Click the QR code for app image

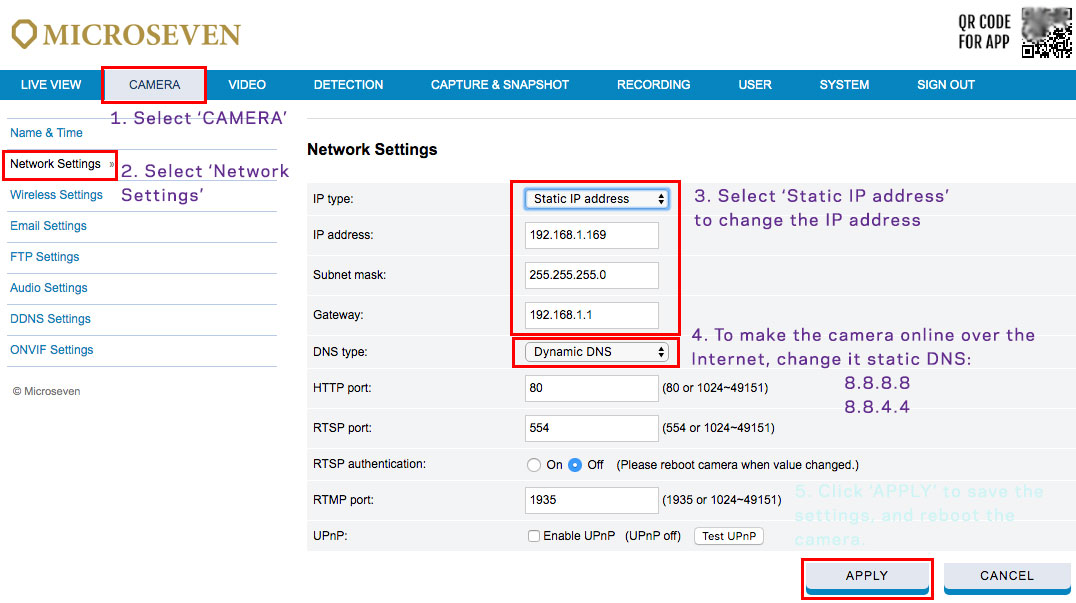(1046, 33)
